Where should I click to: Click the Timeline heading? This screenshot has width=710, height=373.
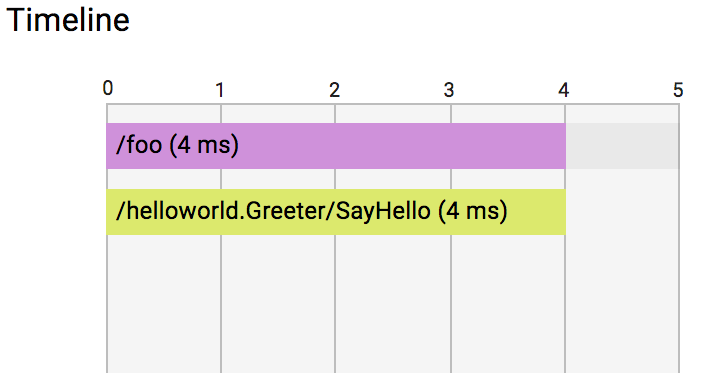point(68,20)
